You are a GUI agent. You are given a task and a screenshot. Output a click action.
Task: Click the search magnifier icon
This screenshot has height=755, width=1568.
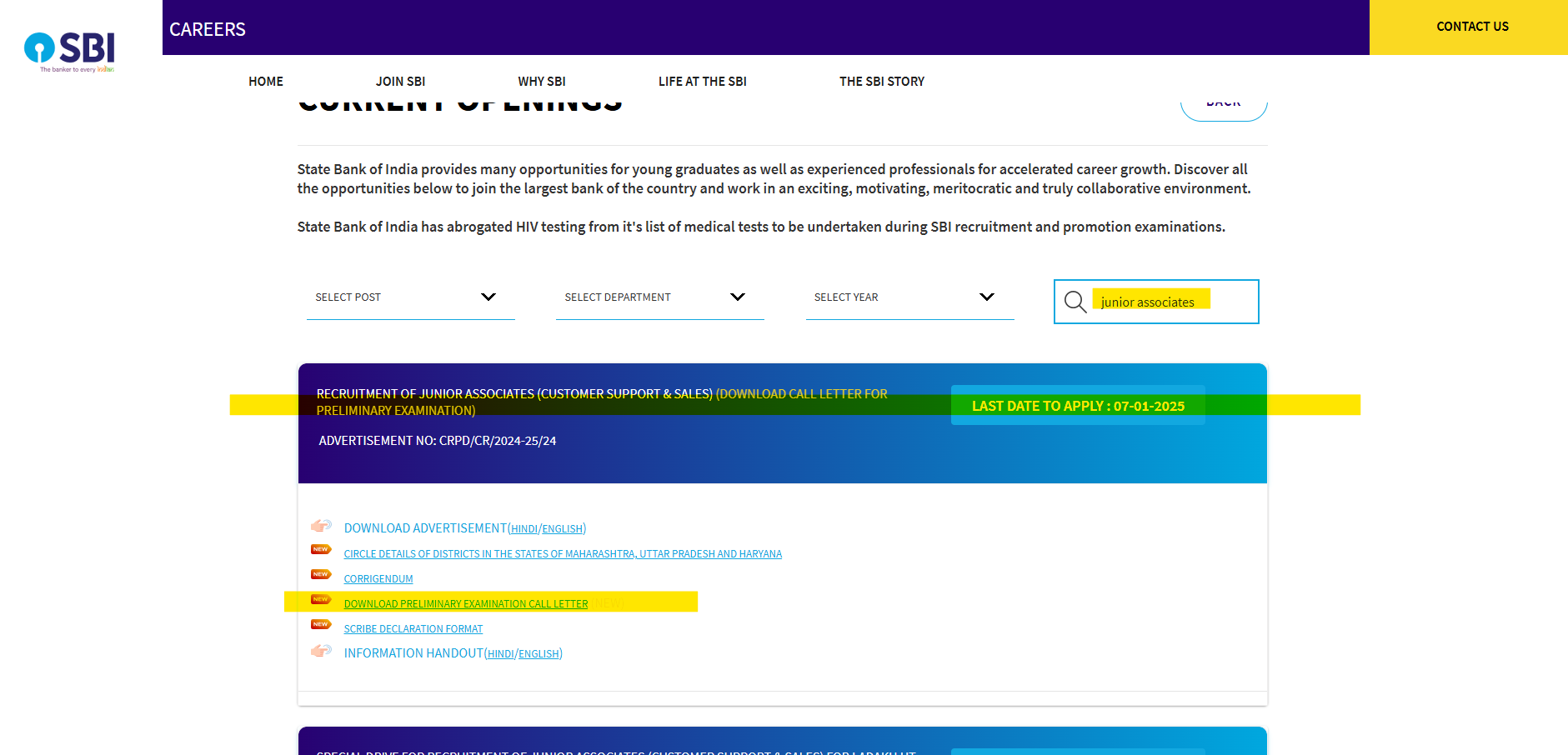(x=1075, y=302)
